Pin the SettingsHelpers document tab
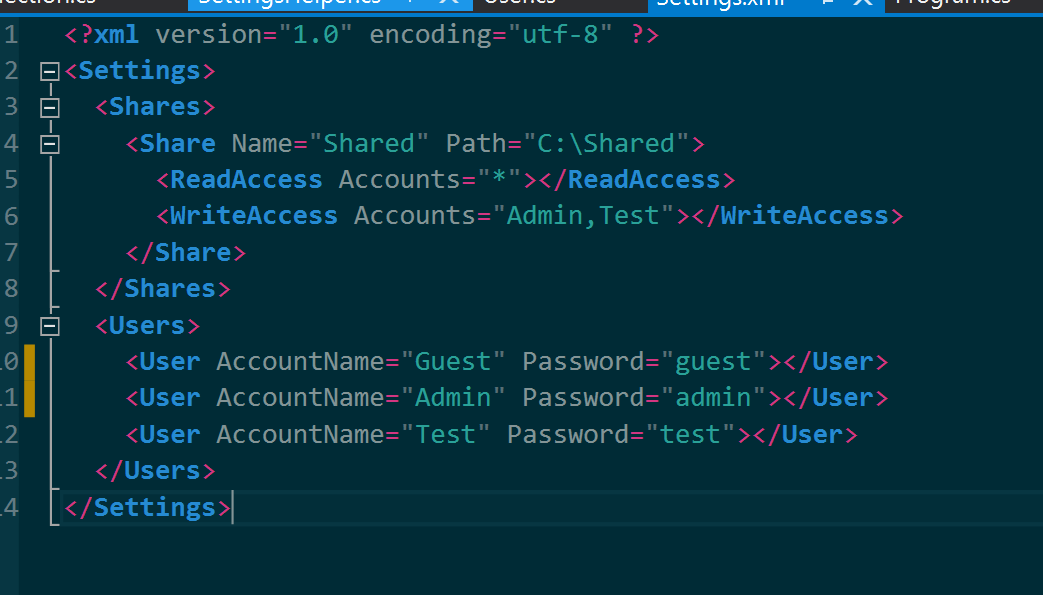The height and width of the screenshot is (595, 1043). [408, 5]
